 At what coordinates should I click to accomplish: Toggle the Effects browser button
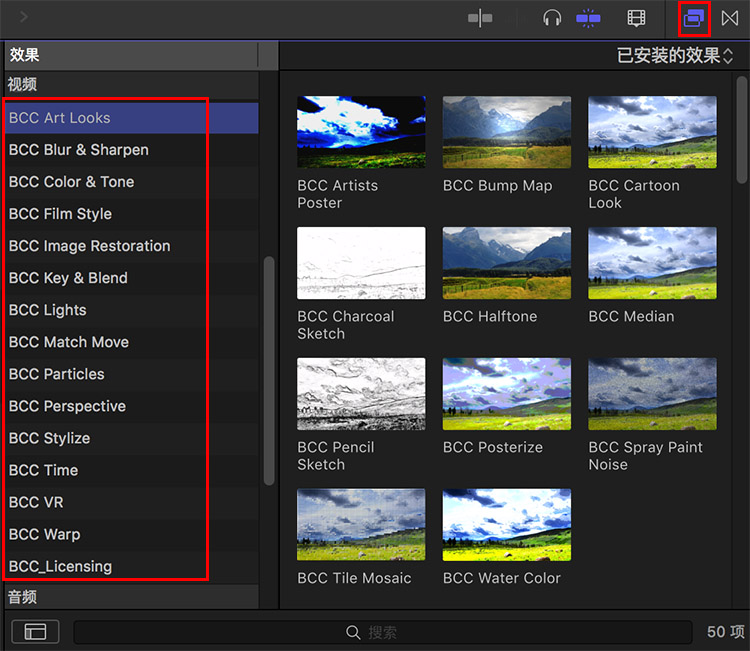point(694,18)
